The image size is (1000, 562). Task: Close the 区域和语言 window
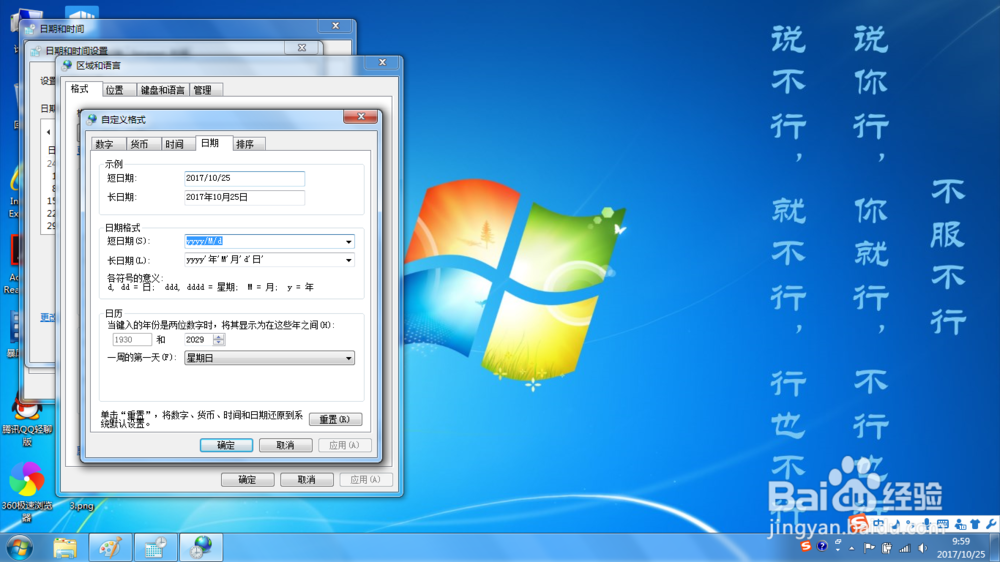click(x=383, y=63)
